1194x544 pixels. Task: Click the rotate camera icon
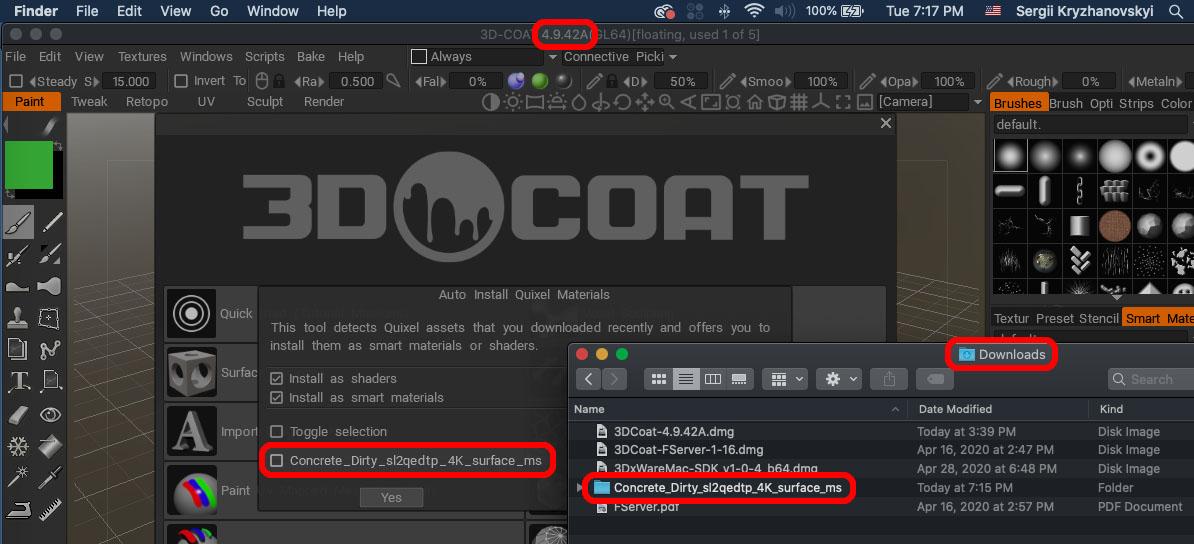click(x=624, y=102)
